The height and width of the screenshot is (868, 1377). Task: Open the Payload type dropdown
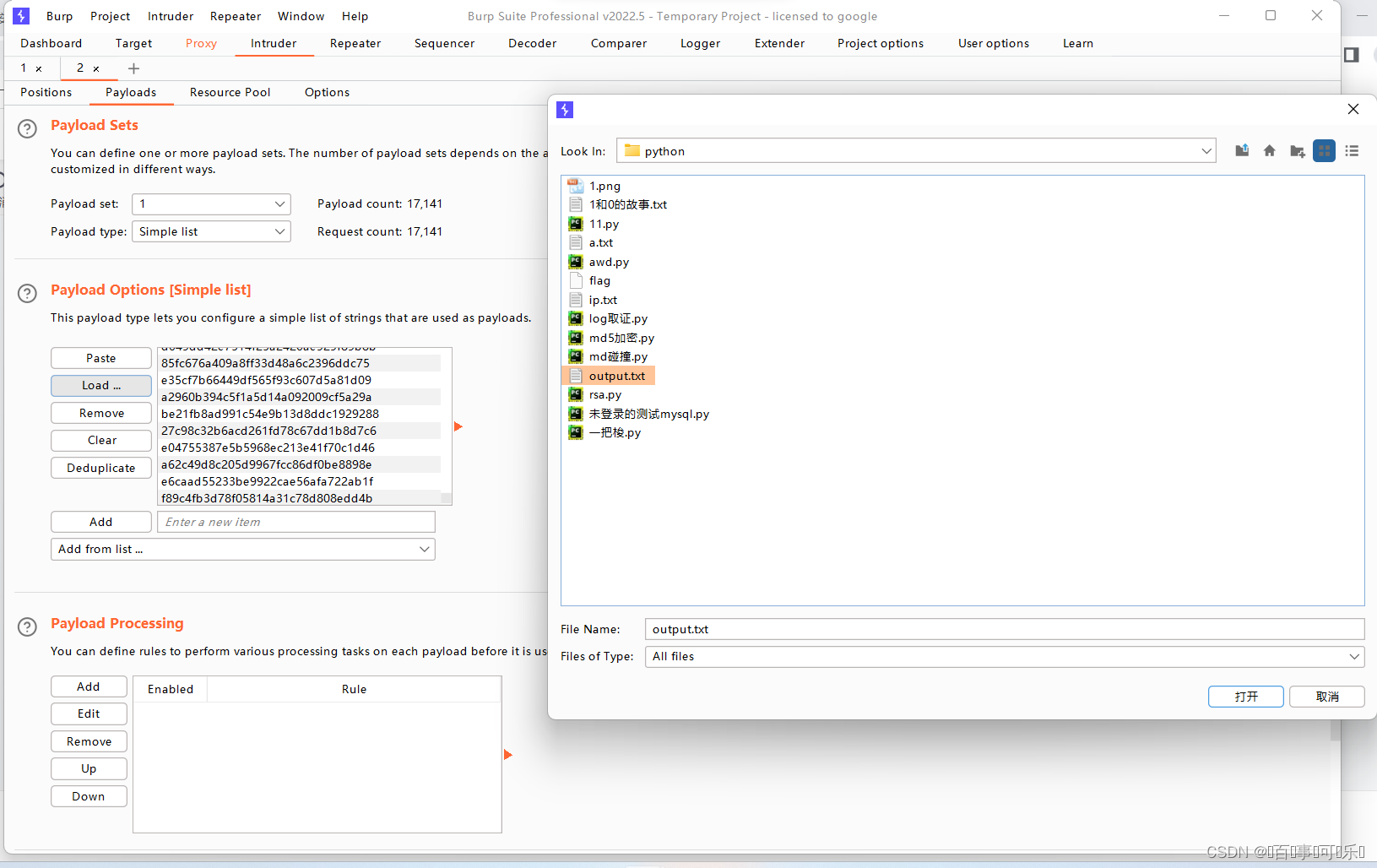[211, 231]
